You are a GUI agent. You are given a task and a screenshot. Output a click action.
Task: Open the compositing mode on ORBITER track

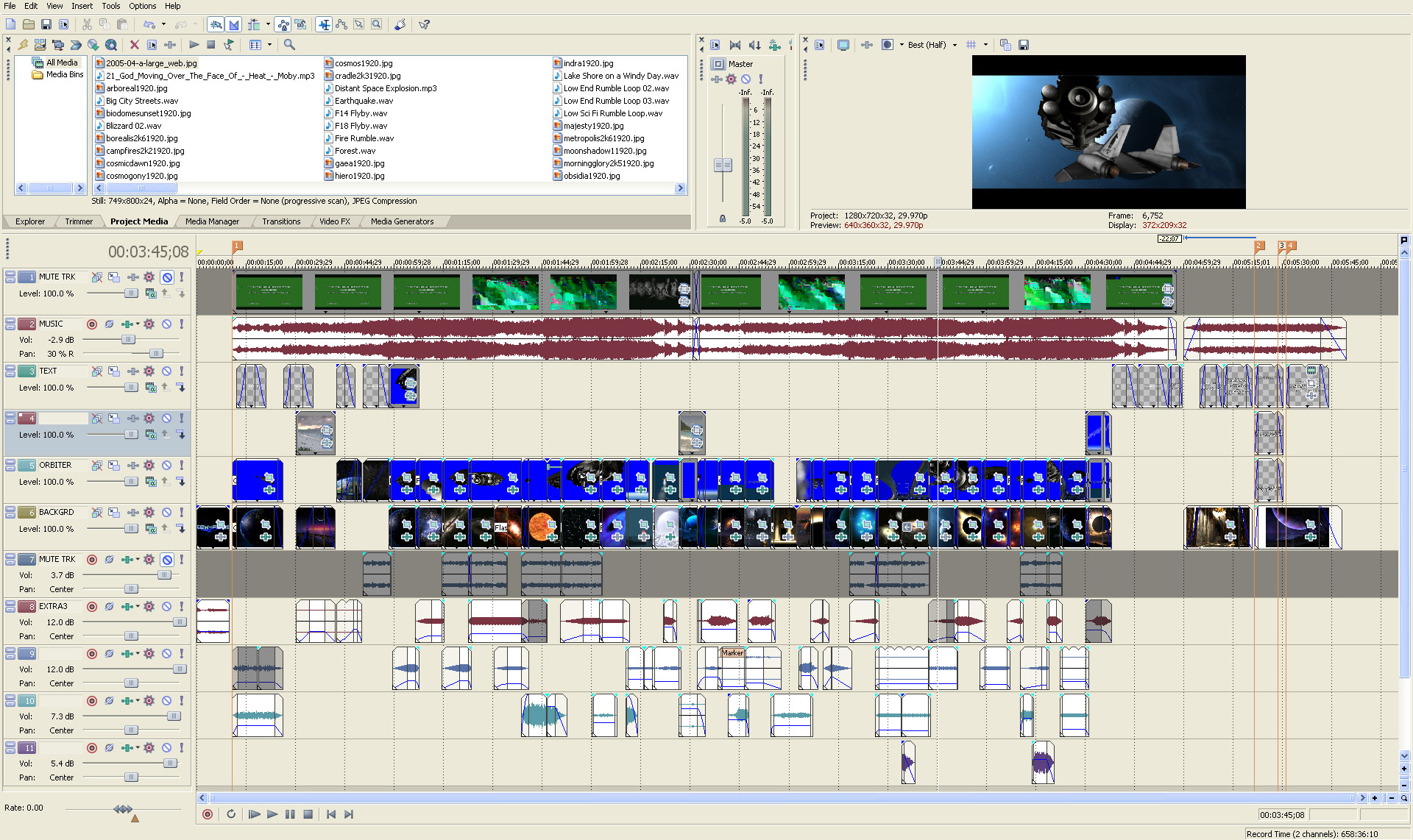click(151, 482)
